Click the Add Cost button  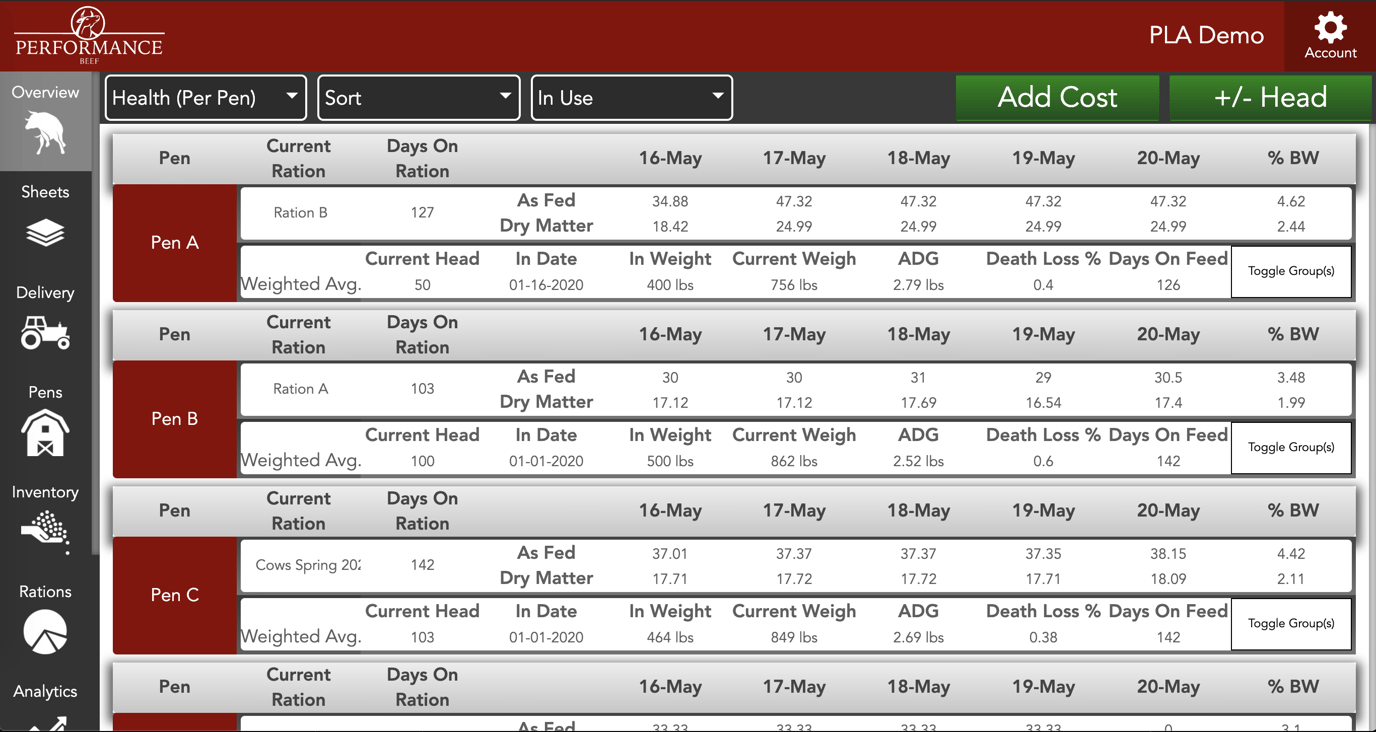tap(1057, 98)
